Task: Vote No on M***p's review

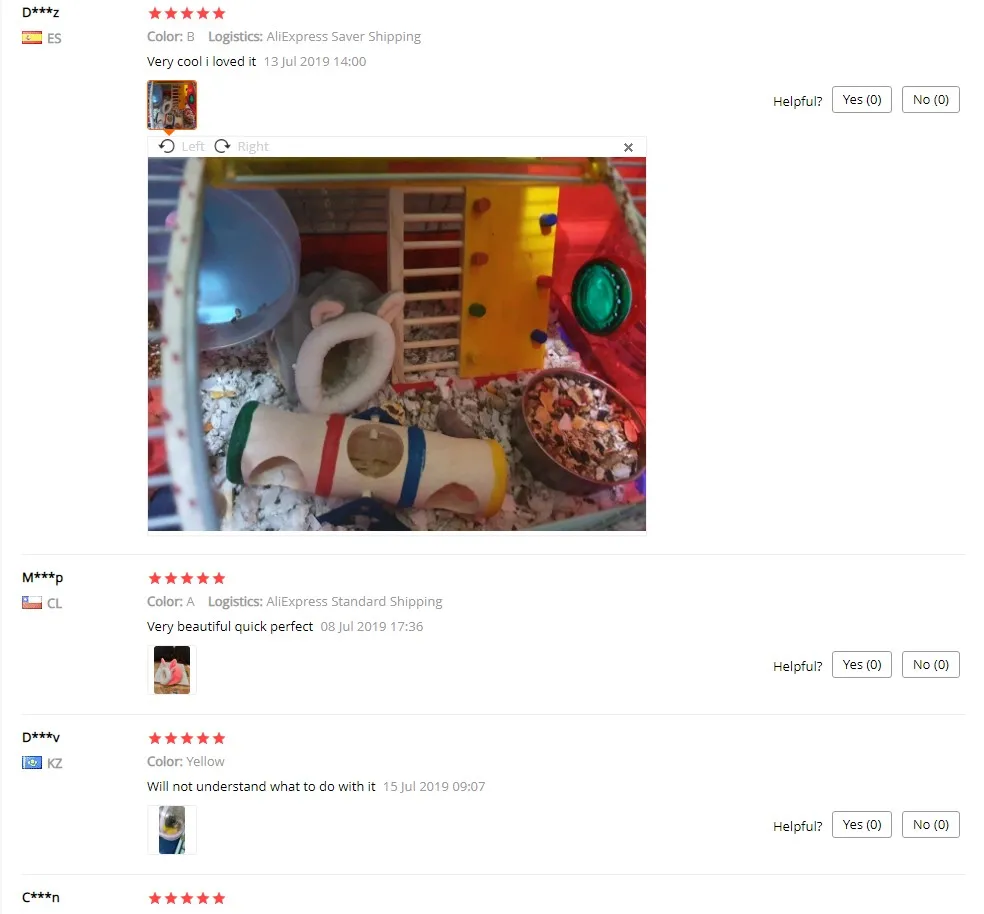Action: click(931, 665)
